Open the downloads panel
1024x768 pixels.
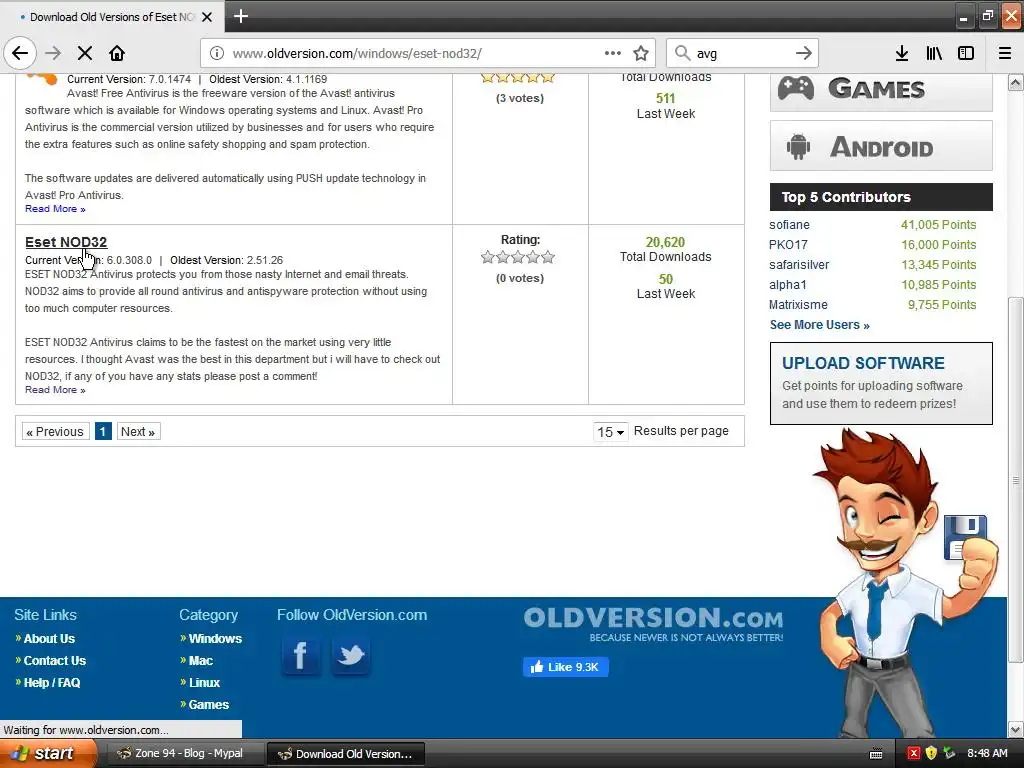click(902, 54)
